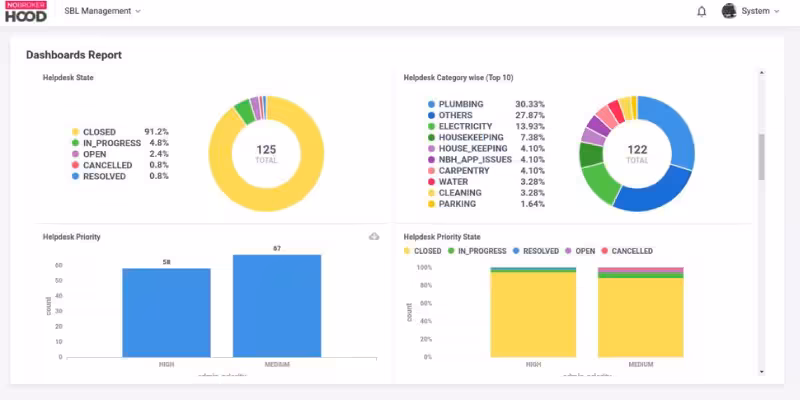Toggle CANCELLED in Priority State legend

tap(627, 251)
